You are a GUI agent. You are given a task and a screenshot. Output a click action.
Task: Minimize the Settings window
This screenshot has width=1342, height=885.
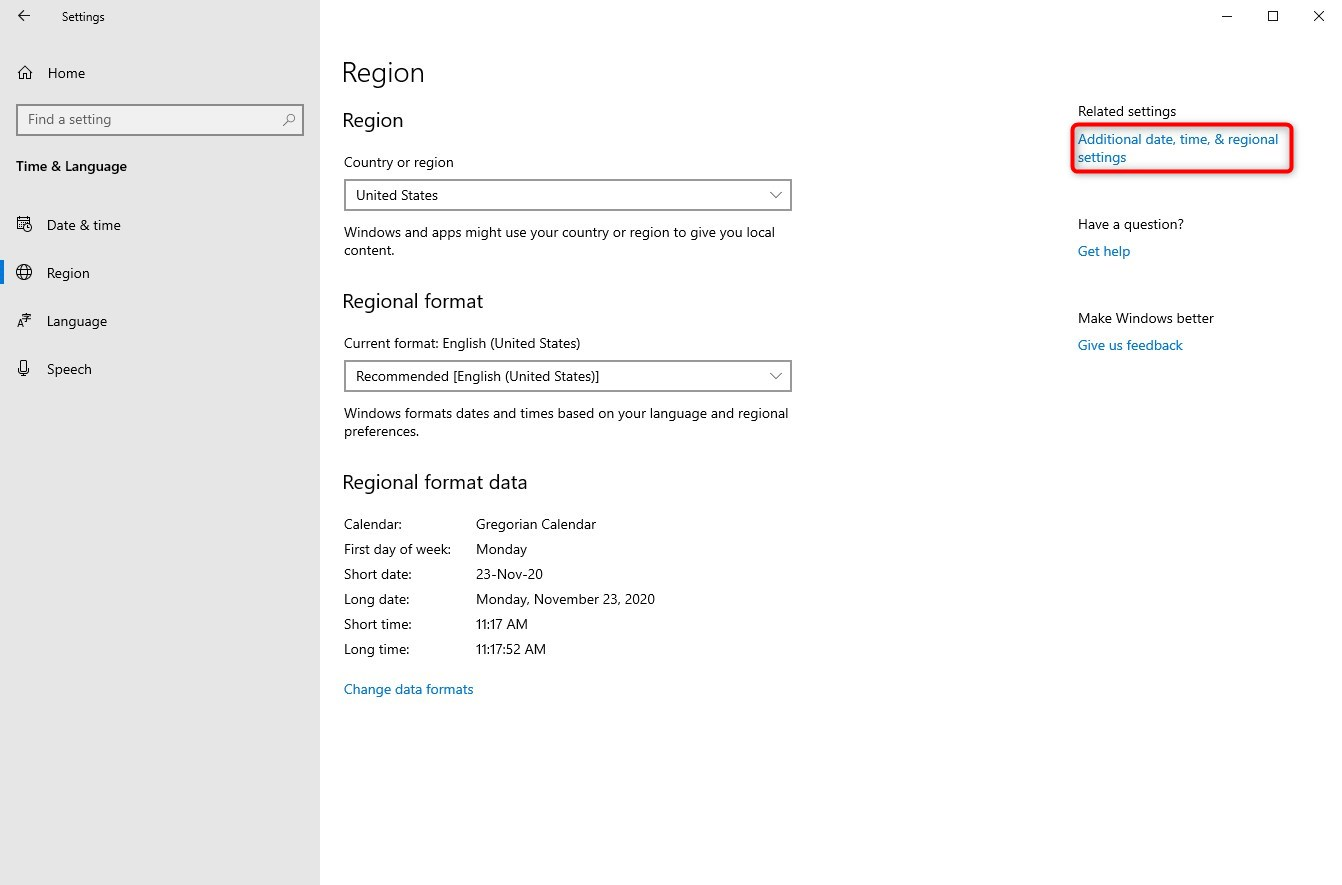pos(1227,16)
